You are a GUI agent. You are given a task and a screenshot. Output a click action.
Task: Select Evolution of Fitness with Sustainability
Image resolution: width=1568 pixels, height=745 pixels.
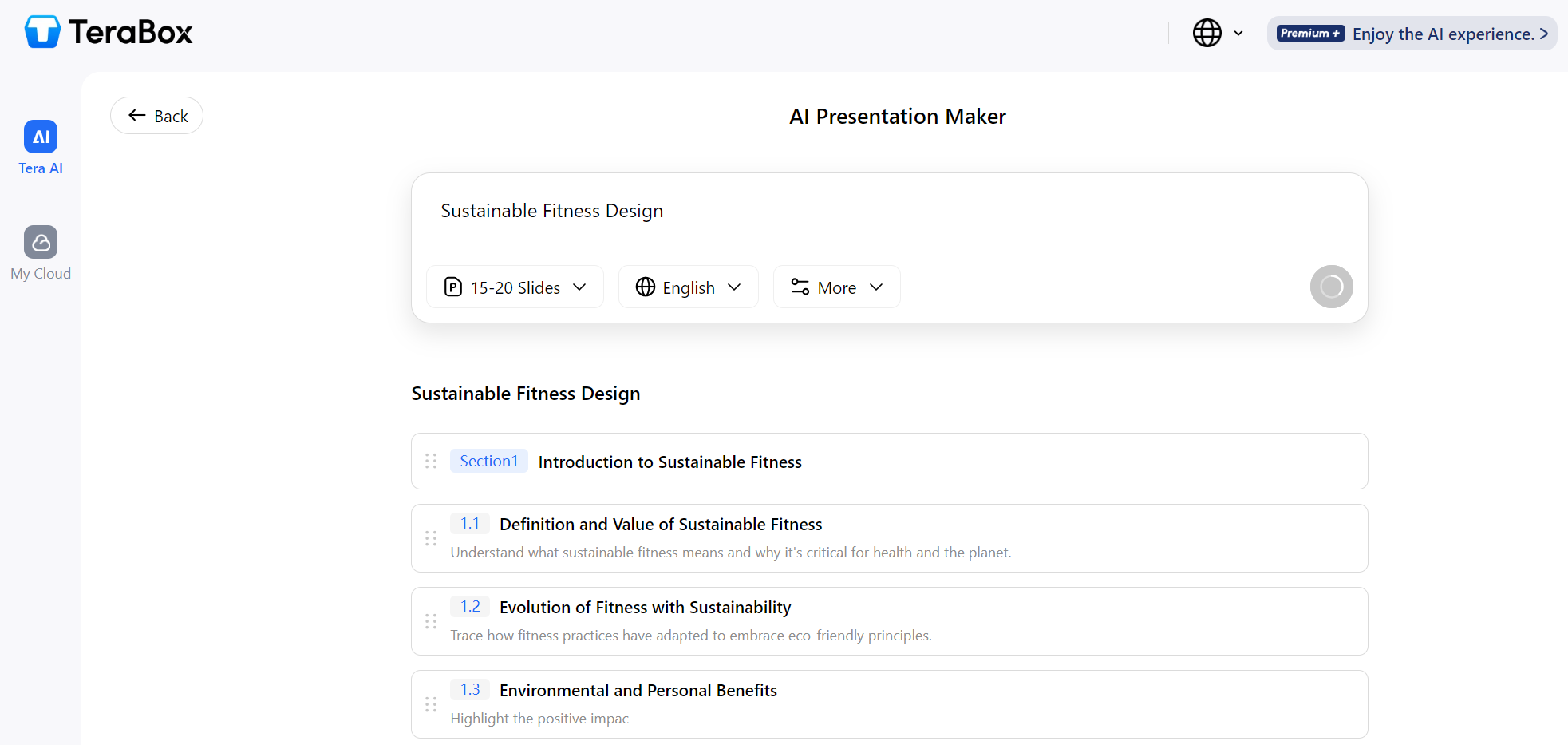646,608
